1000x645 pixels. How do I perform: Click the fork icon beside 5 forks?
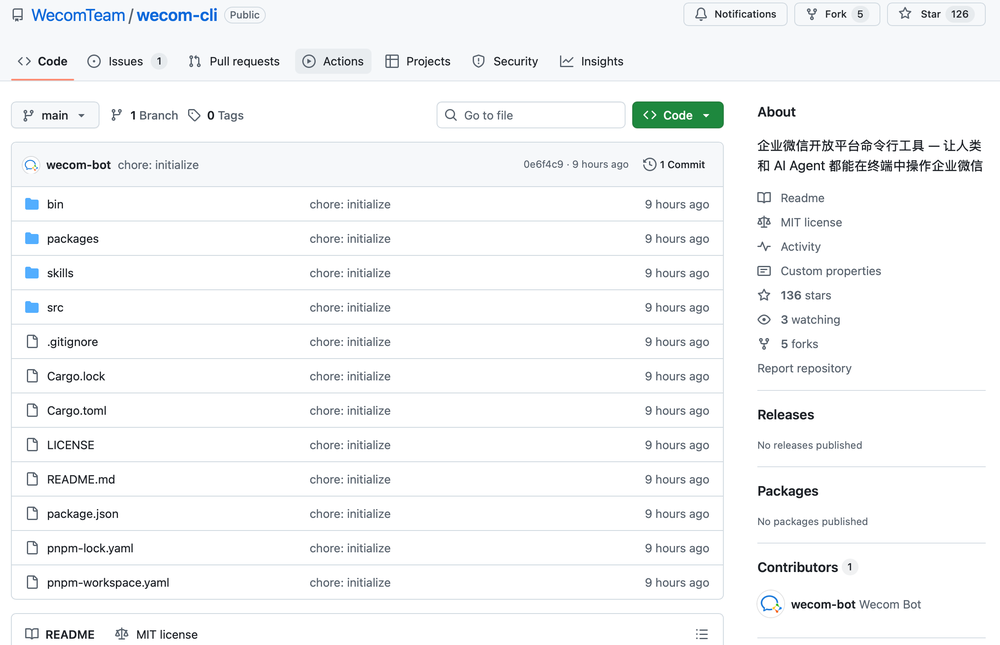[x=765, y=343]
